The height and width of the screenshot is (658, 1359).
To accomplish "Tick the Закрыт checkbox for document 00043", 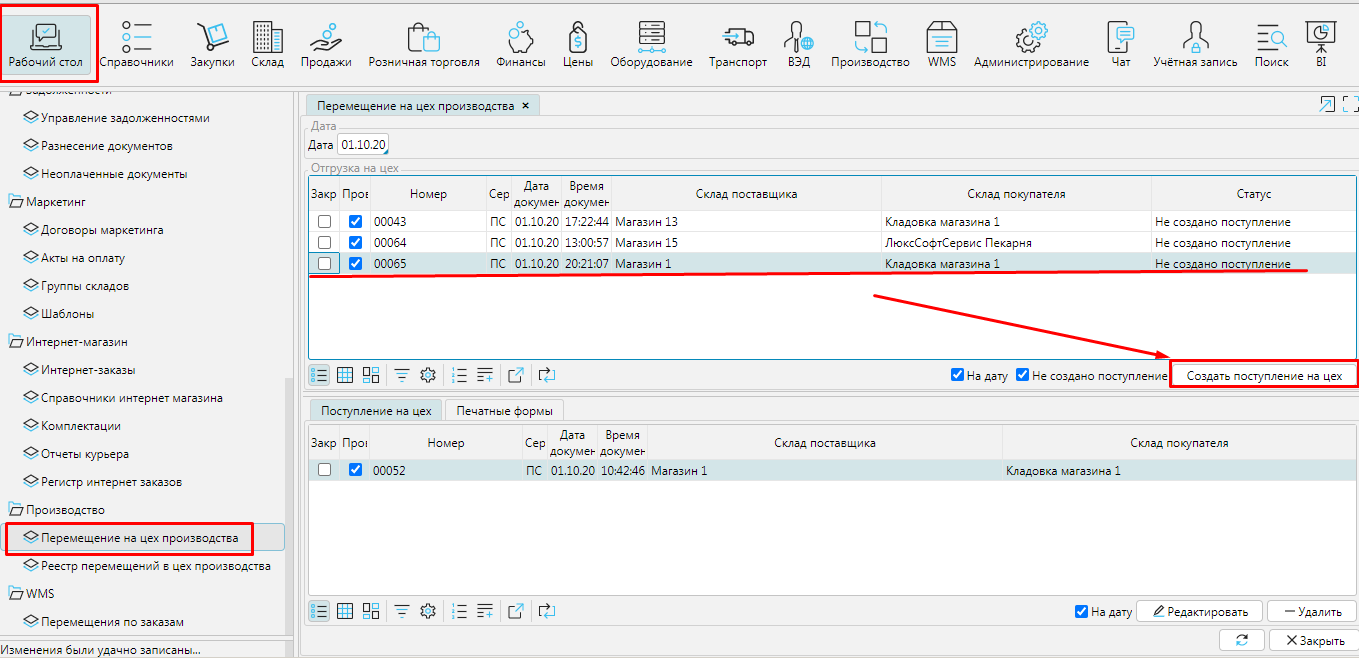I will click(324, 222).
